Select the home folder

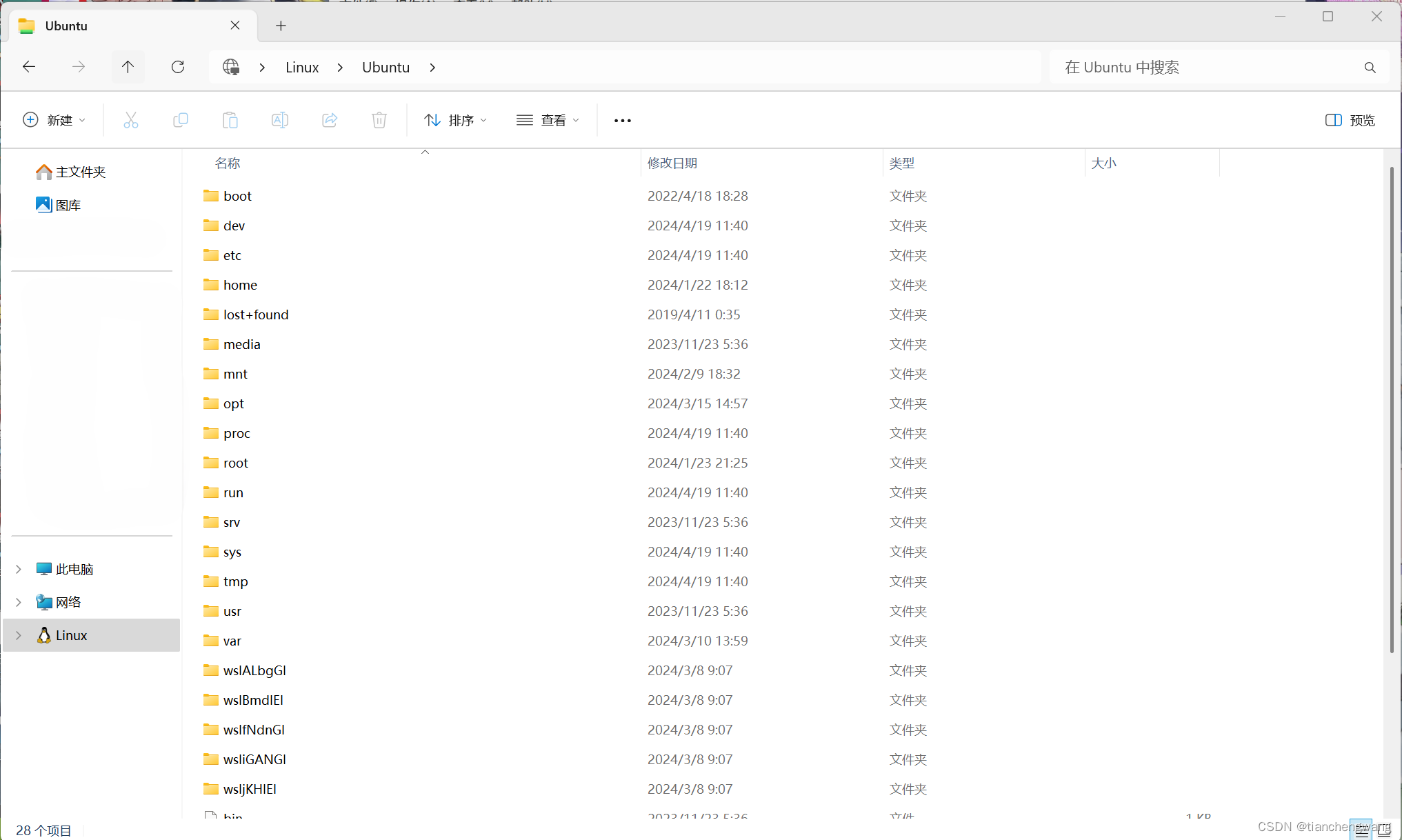click(x=240, y=285)
